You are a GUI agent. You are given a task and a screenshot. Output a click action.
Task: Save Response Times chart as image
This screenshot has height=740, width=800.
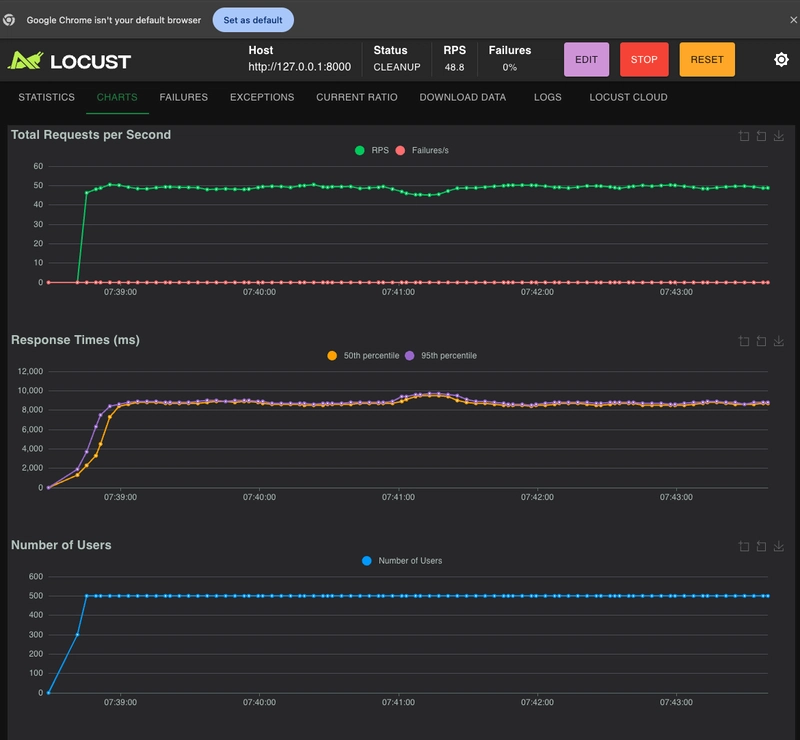[x=779, y=341]
